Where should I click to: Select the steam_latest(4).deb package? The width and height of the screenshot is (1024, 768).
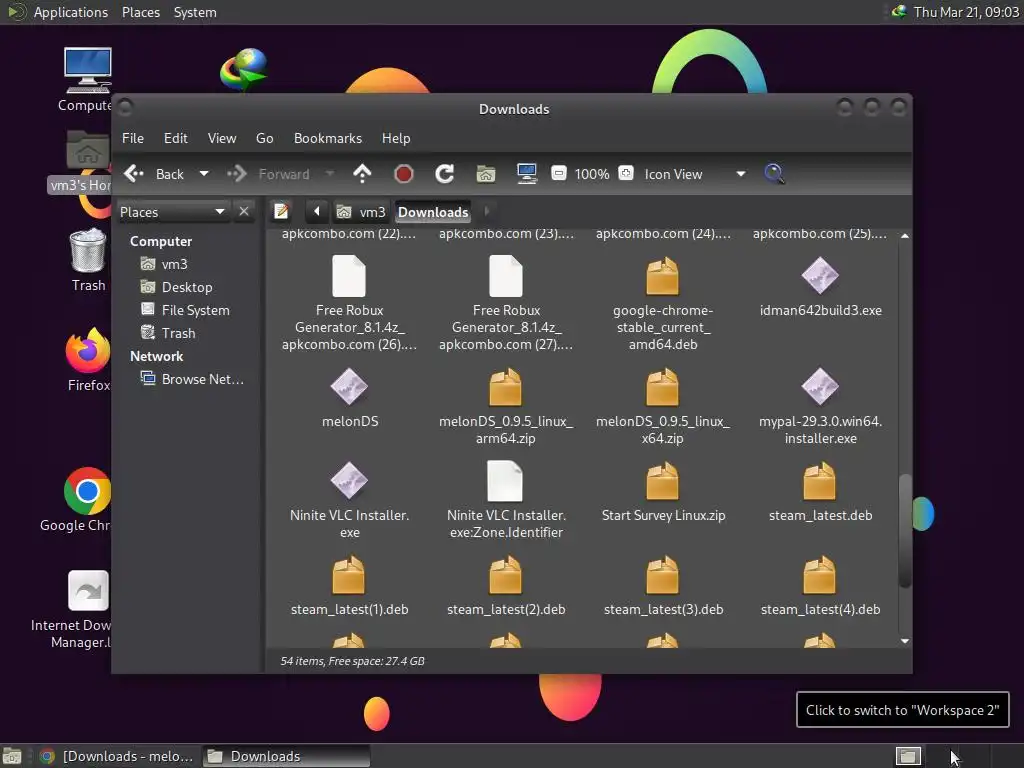click(x=820, y=575)
